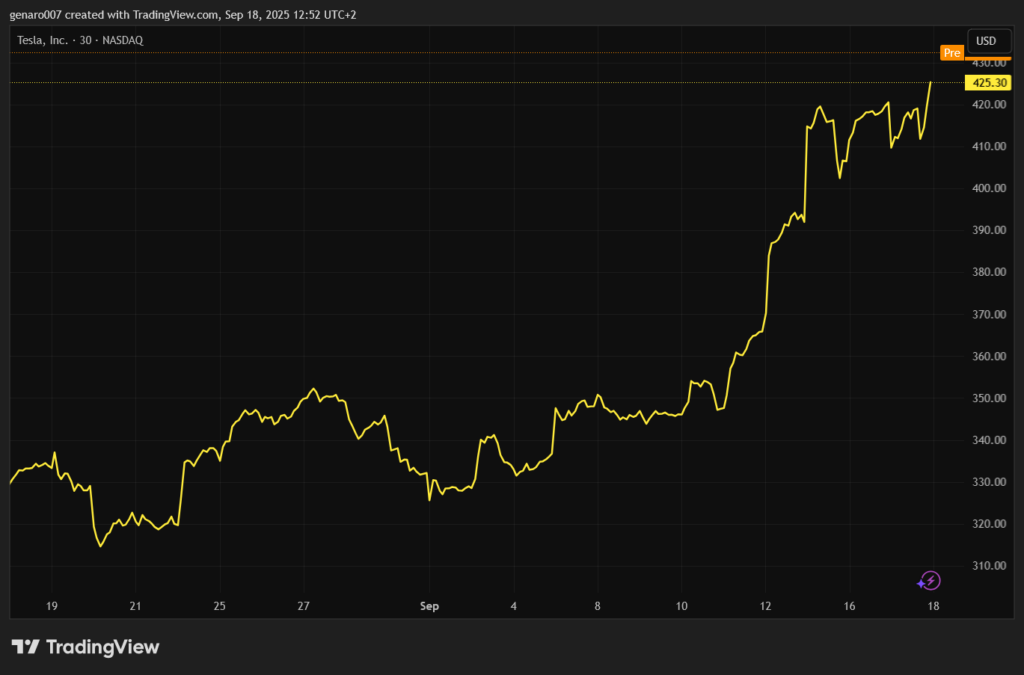
Task: Click the 350.00 price scale label
Action: pos(987,398)
